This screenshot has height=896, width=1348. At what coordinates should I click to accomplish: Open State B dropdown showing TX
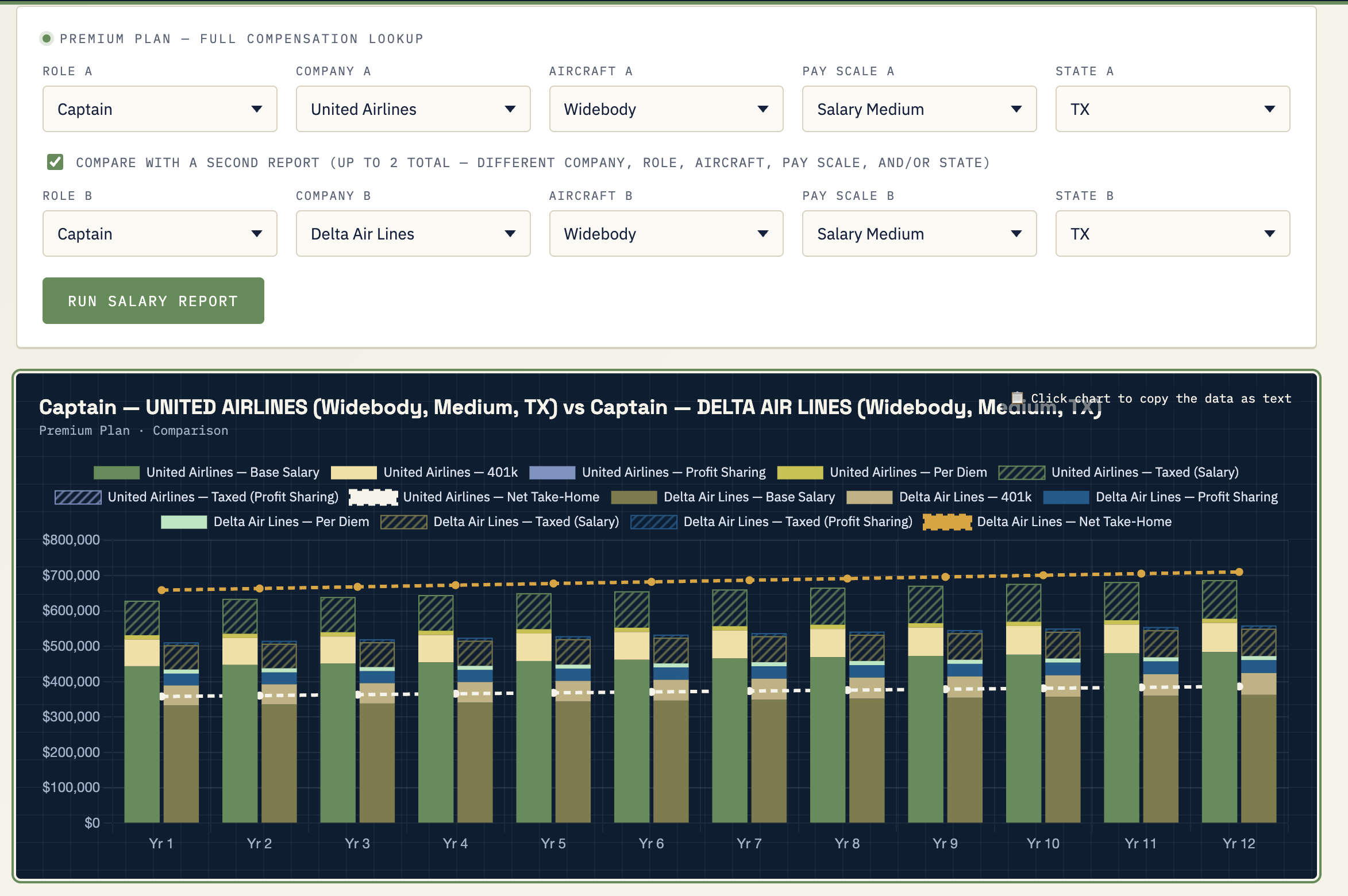coord(1173,234)
